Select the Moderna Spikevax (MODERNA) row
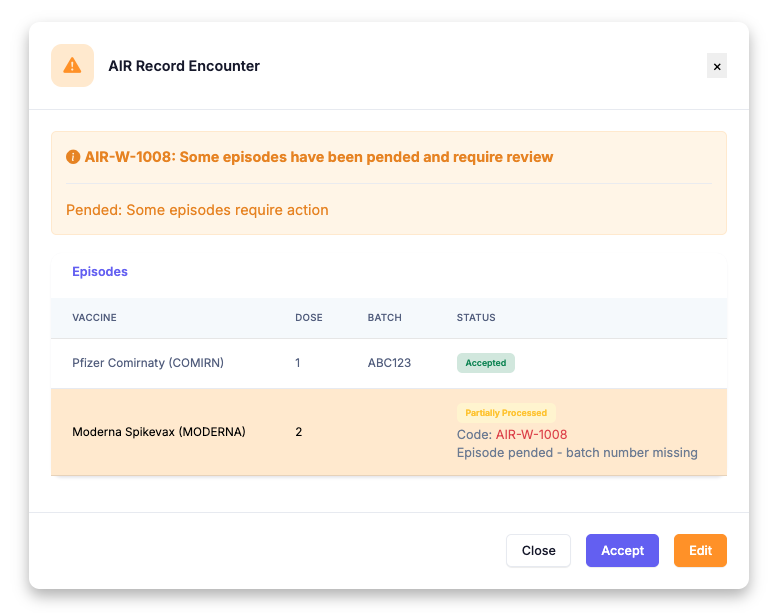780x613 pixels. [389, 432]
